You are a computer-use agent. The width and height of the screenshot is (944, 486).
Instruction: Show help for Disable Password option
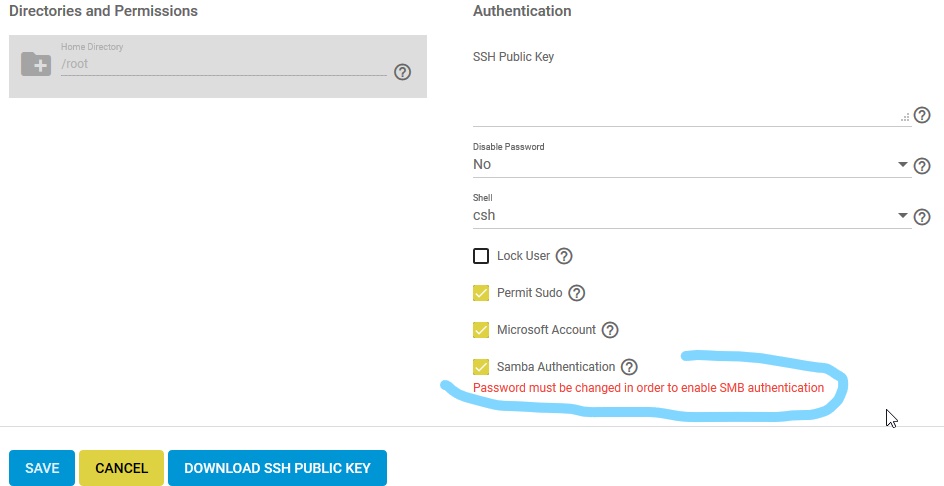pos(922,166)
